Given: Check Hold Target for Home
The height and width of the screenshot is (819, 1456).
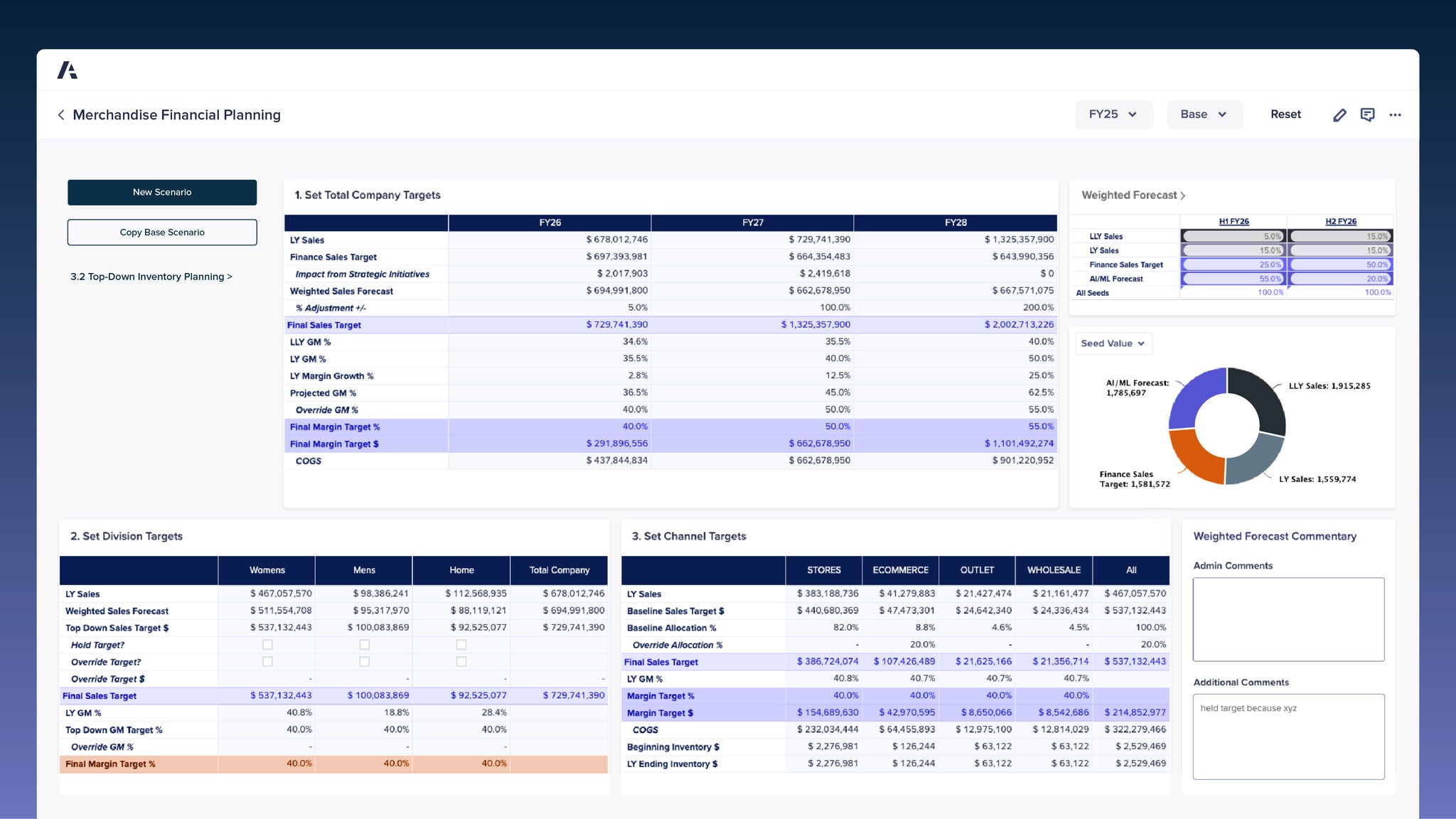Looking at the screenshot, I should [461, 645].
